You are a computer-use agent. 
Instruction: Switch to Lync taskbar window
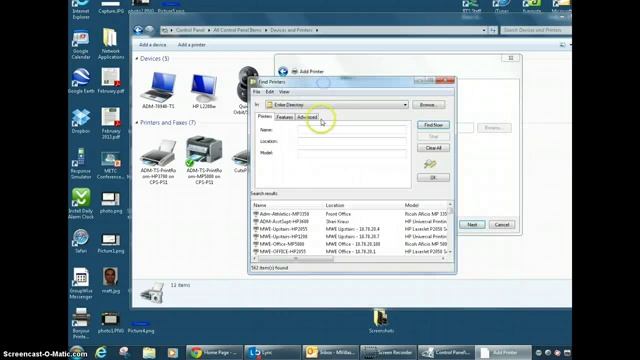click(272, 352)
